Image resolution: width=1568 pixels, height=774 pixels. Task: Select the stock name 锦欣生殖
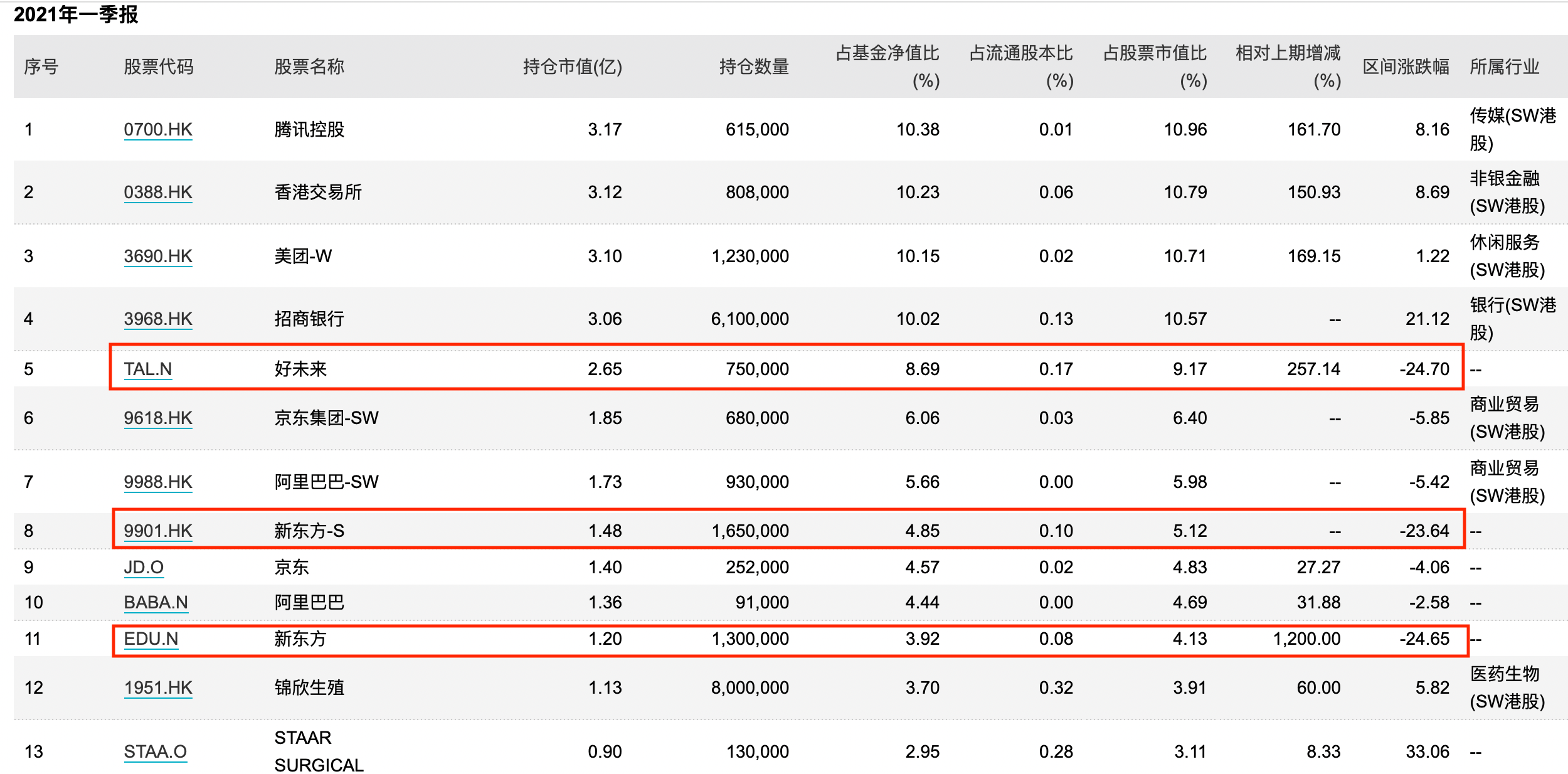(309, 688)
